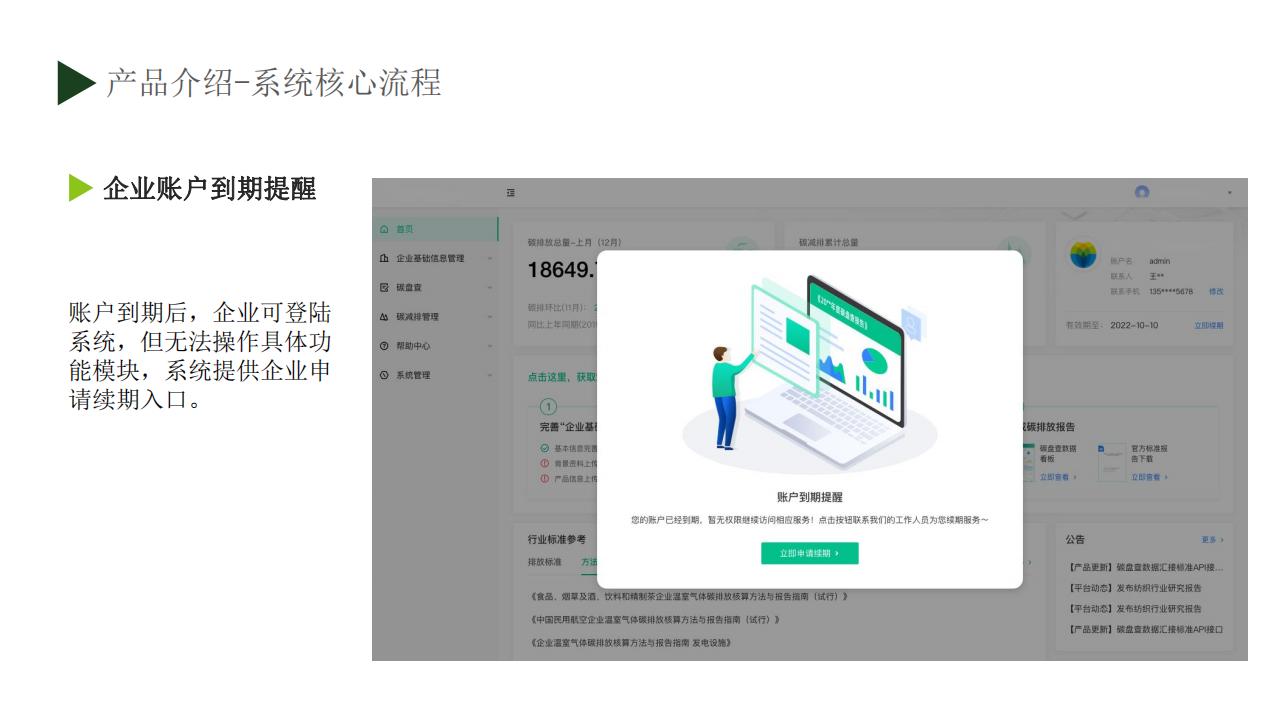This screenshot has height=720, width=1280.
Task: Open the 帮助中心 menu entry
Action: point(414,346)
